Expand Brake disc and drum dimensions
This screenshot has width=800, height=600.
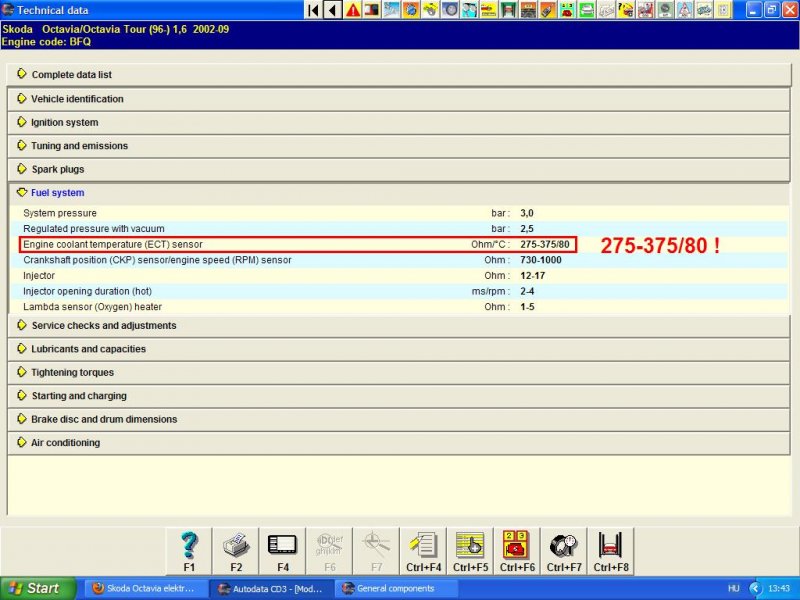pos(399,419)
